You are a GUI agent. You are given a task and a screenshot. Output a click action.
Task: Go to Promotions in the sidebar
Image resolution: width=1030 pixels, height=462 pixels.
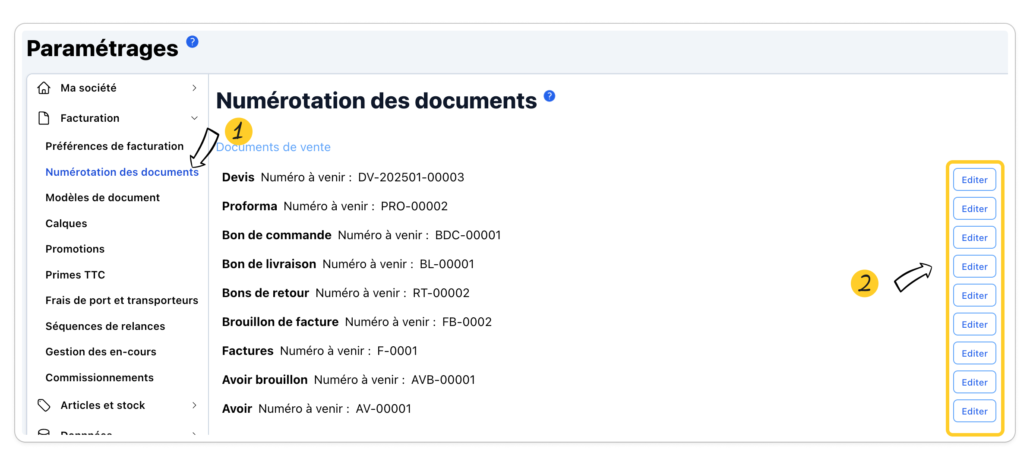74,249
